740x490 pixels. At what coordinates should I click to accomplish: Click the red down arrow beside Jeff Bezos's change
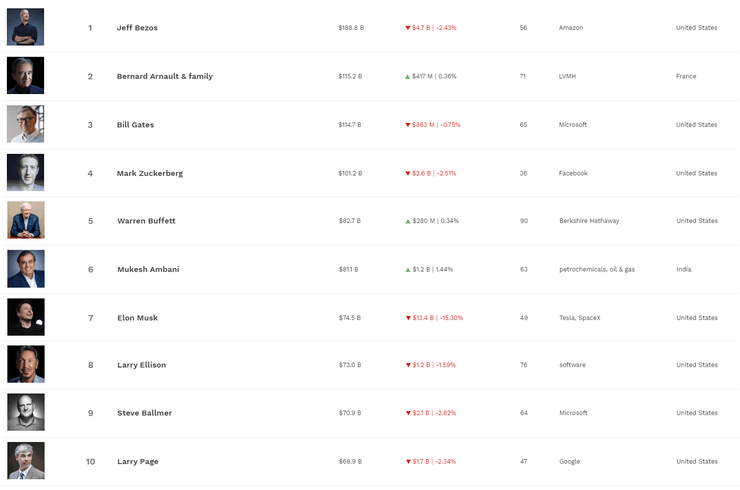pos(408,28)
